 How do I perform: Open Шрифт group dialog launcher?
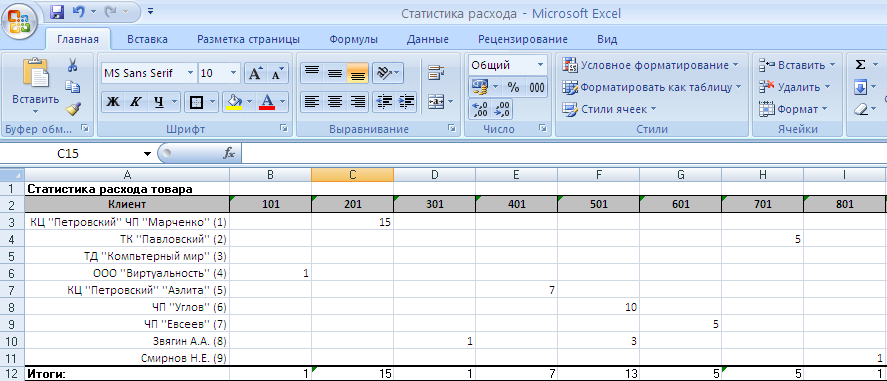pyautogui.click(x=283, y=129)
